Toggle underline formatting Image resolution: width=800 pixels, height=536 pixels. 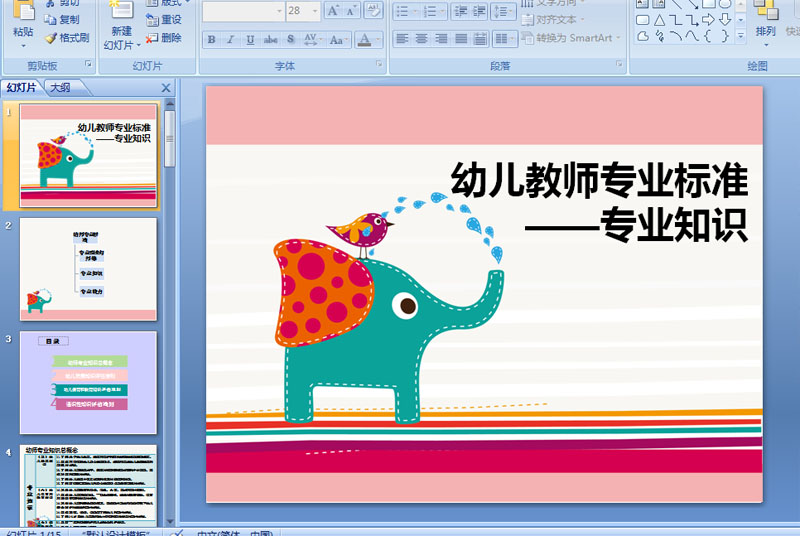[250, 39]
